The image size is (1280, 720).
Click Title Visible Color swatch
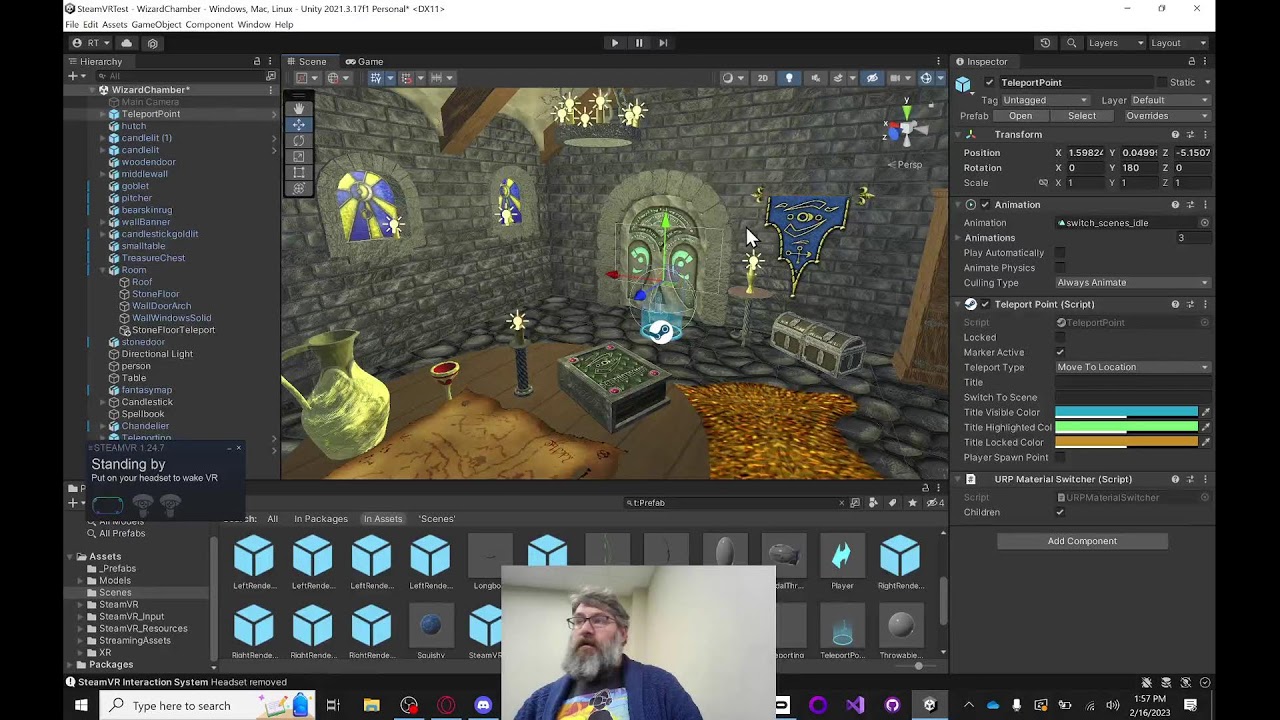[x=1126, y=412]
